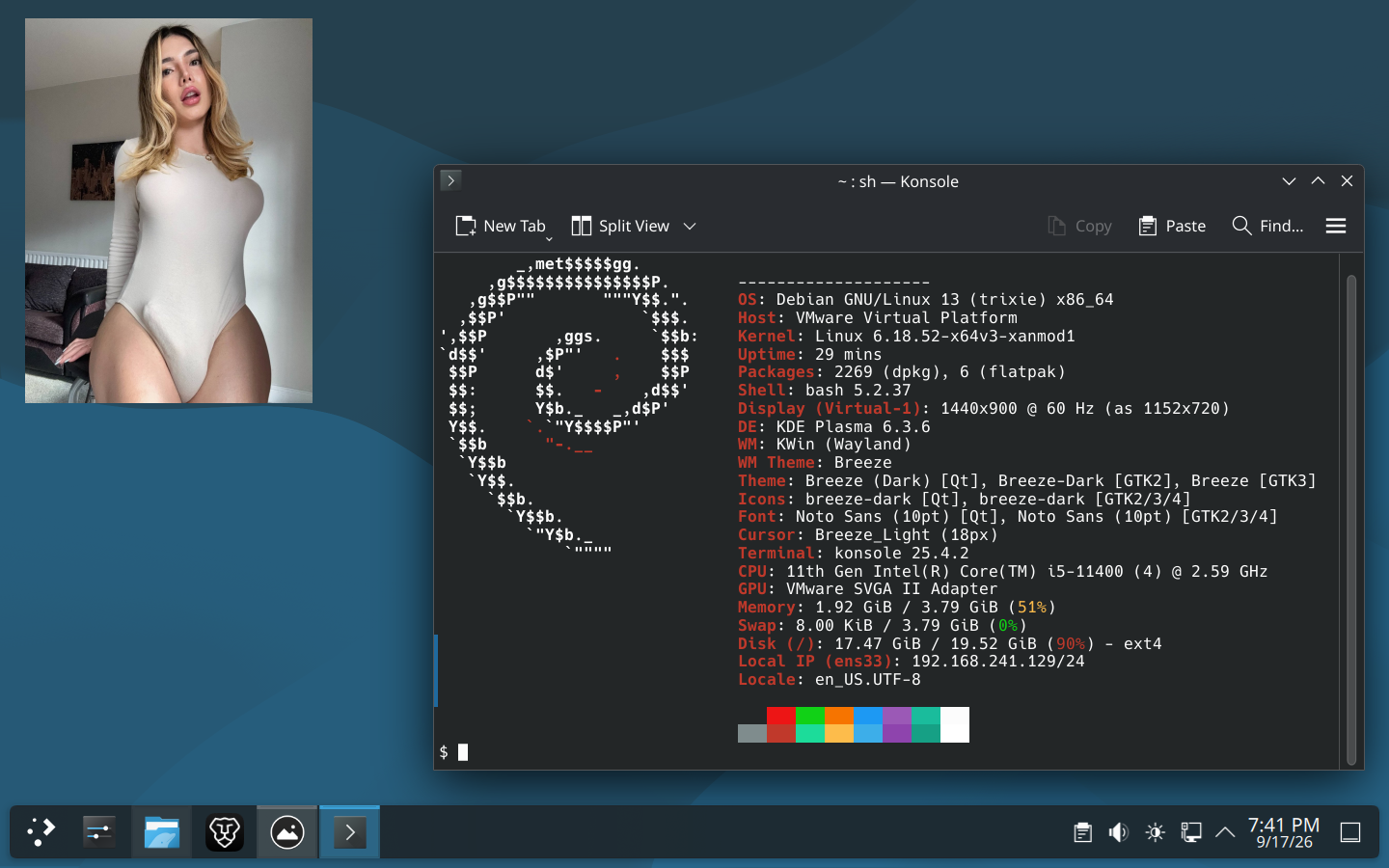
Task: Open the brightness tray control
Action: tap(1155, 832)
